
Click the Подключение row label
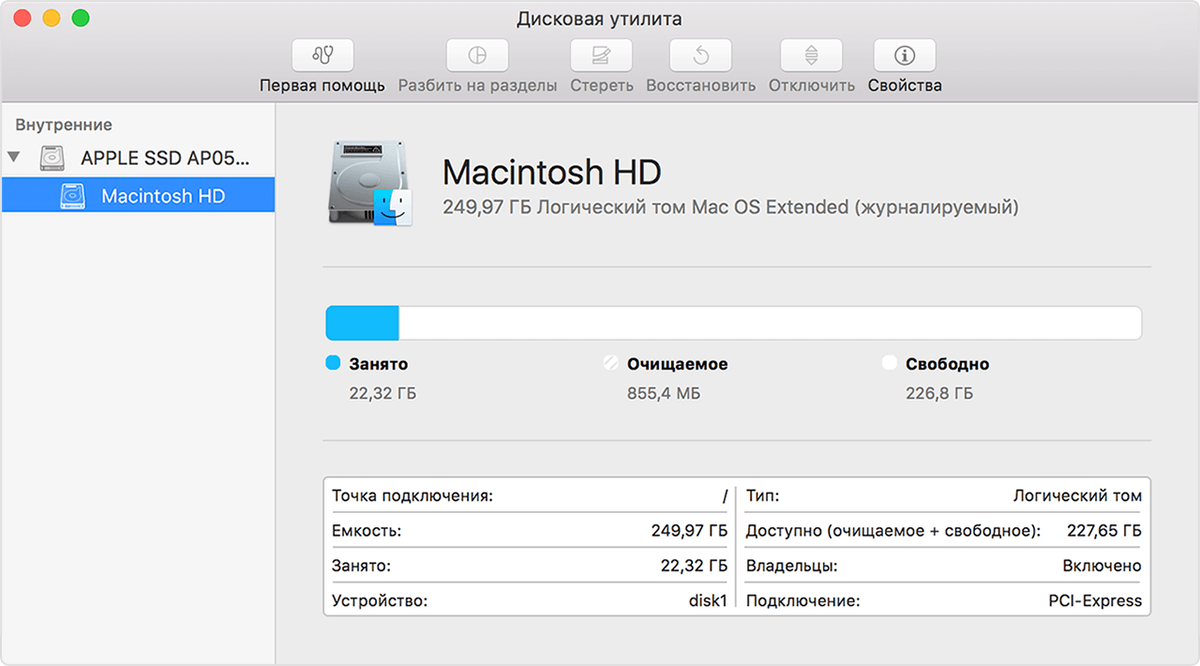(802, 601)
